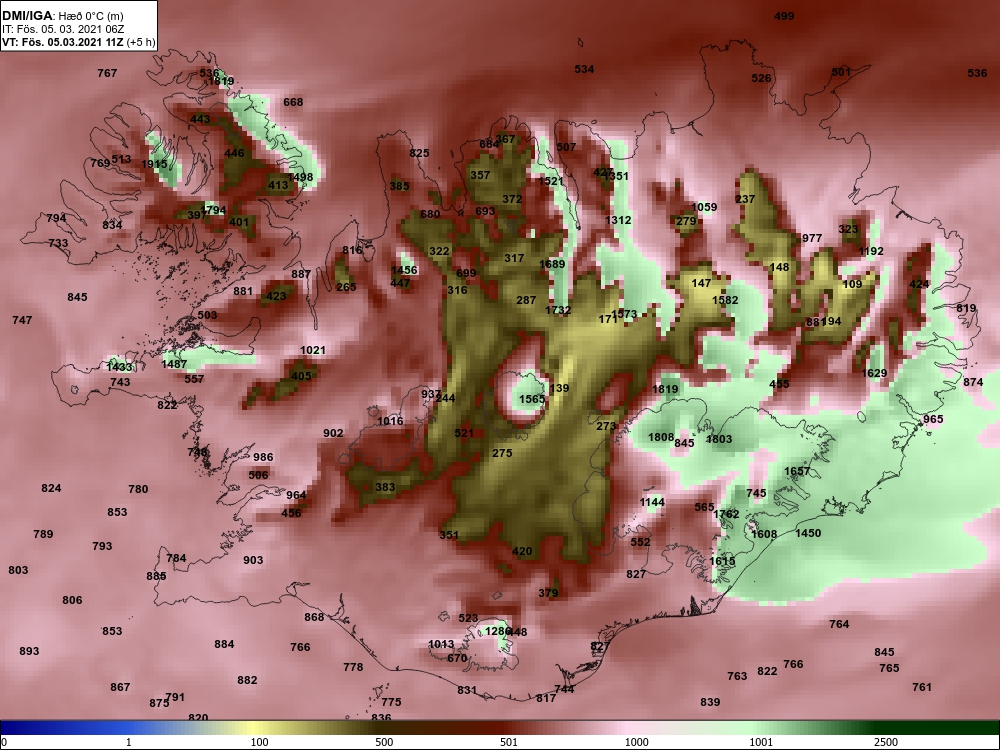Click the map value 1013
This screenshot has width=1000, height=750.
(x=441, y=644)
